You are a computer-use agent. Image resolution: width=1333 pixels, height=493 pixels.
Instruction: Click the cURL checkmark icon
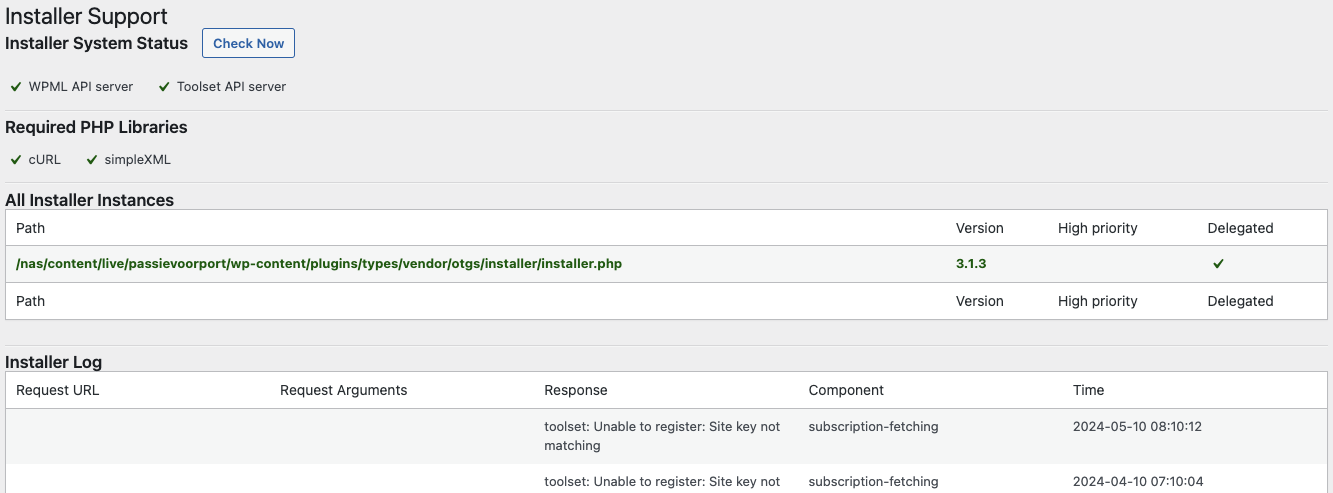(x=16, y=160)
